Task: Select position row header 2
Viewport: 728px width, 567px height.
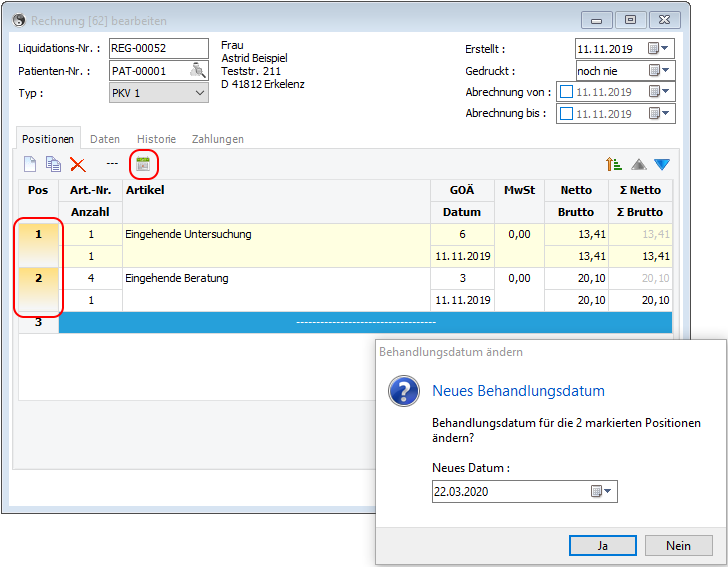Action: 39,289
